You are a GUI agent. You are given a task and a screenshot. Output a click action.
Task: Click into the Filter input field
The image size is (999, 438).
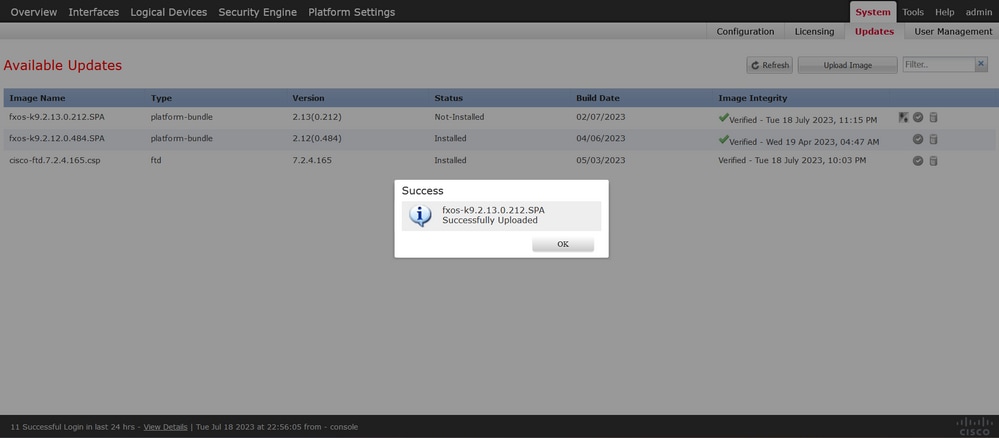(x=938, y=64)
